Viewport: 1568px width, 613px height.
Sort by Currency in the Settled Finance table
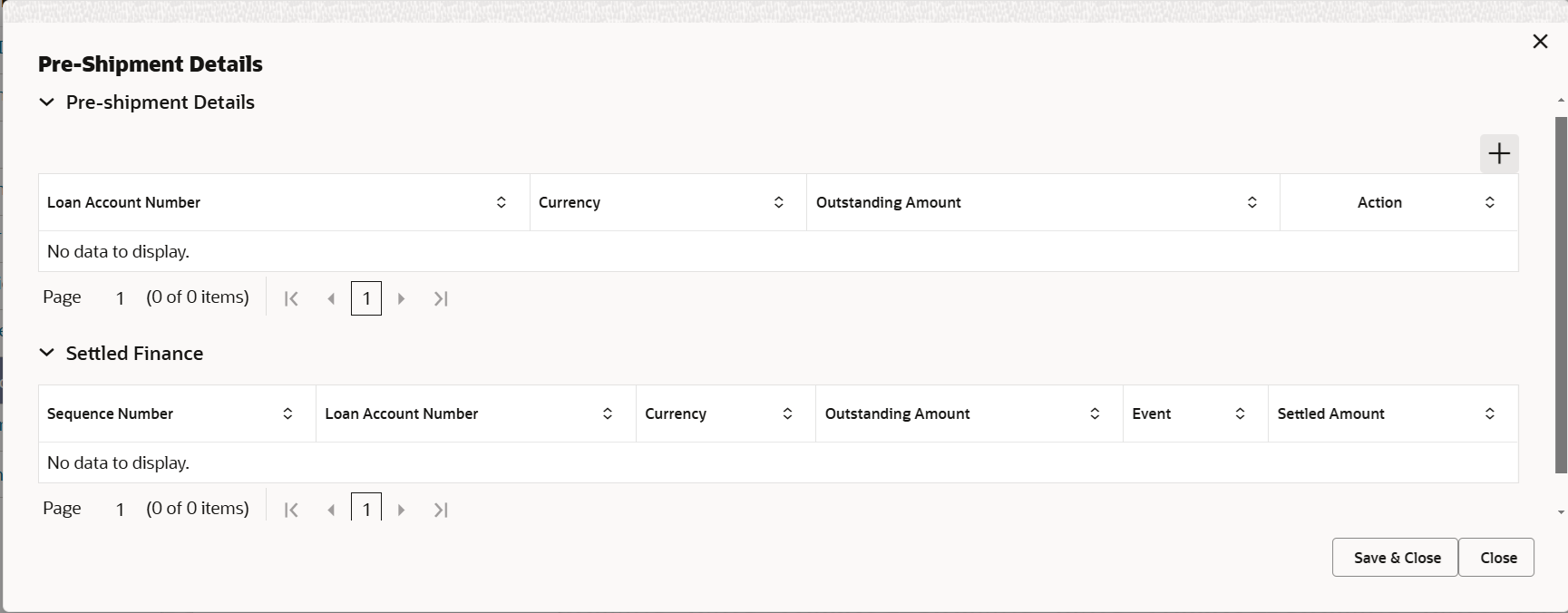coord(788,414)
